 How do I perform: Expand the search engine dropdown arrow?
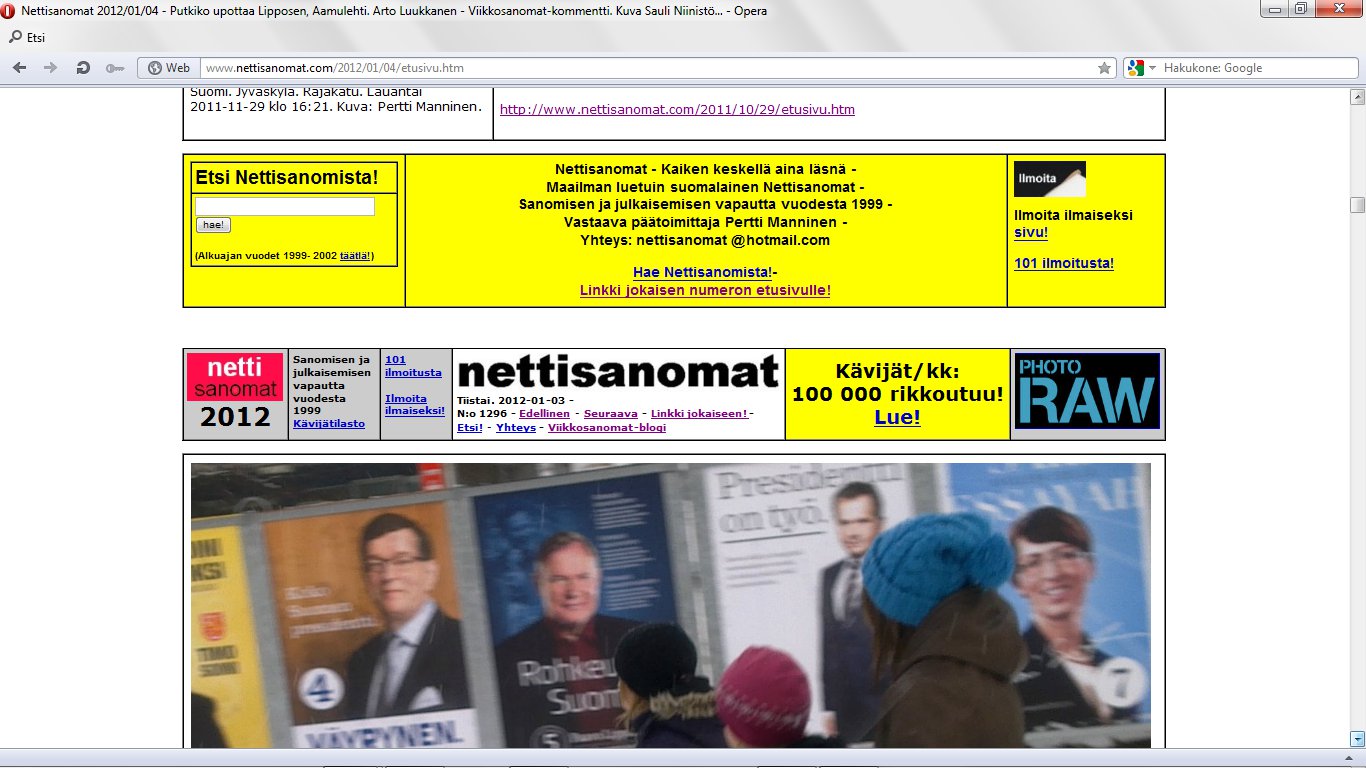tap(1152, 68)
